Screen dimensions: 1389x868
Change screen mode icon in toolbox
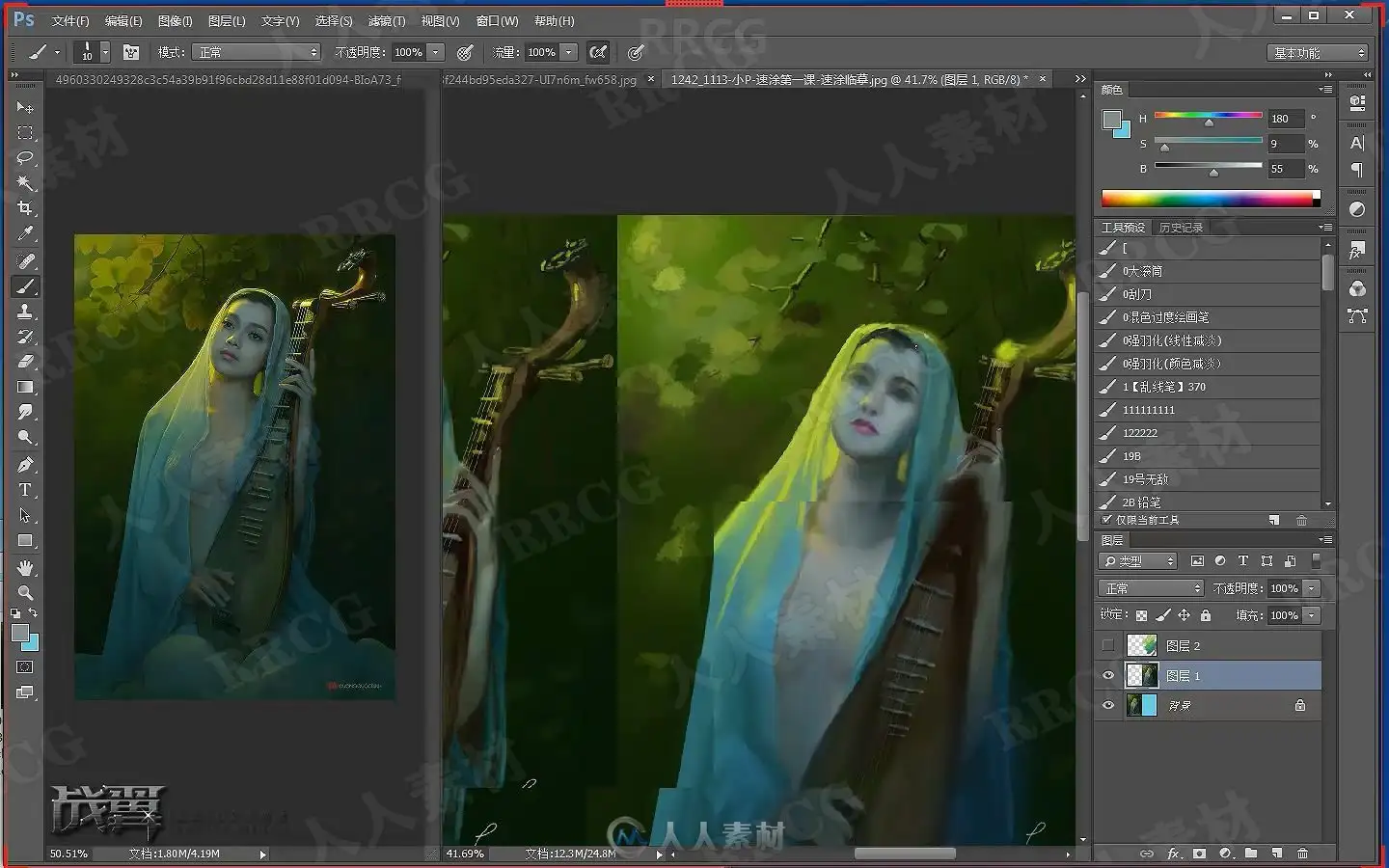coord(25,692)
